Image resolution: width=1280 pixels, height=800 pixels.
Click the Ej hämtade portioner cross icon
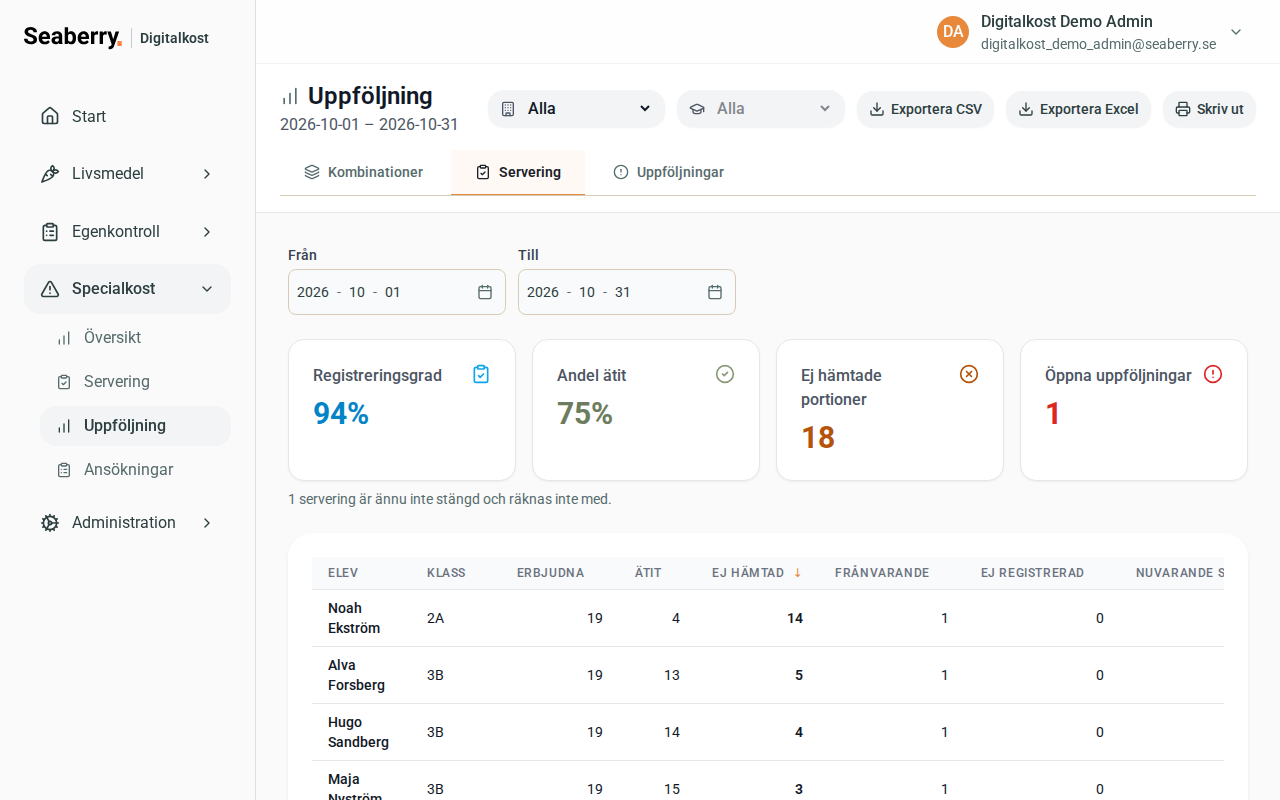pyautogui.click(x=969, y=374)
